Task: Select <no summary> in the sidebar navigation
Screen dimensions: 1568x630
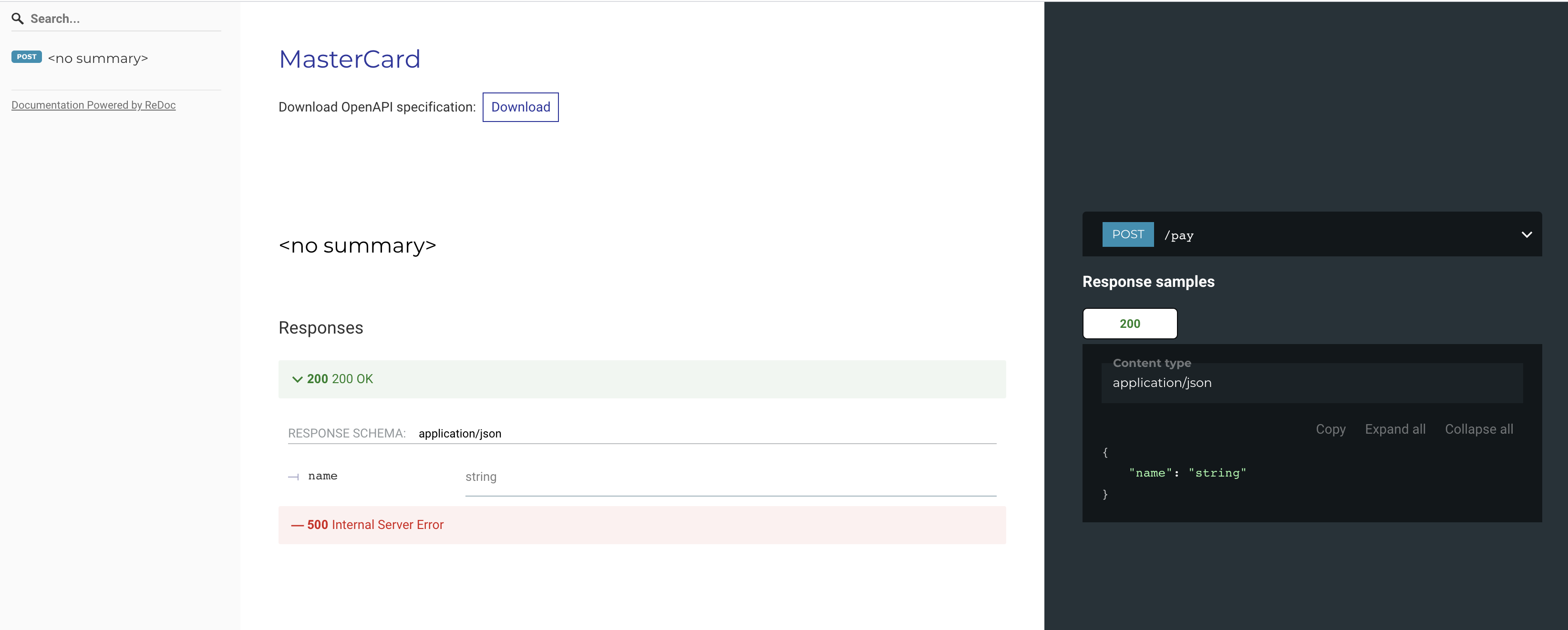Action: point(97,58)
